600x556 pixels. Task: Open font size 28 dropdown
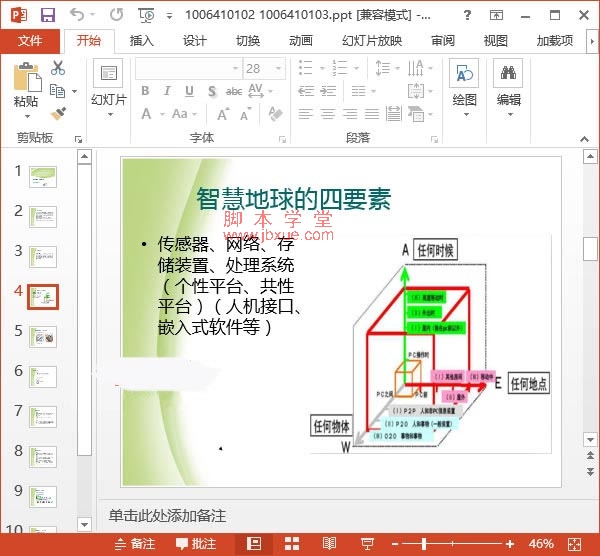[x=279, y=68]
